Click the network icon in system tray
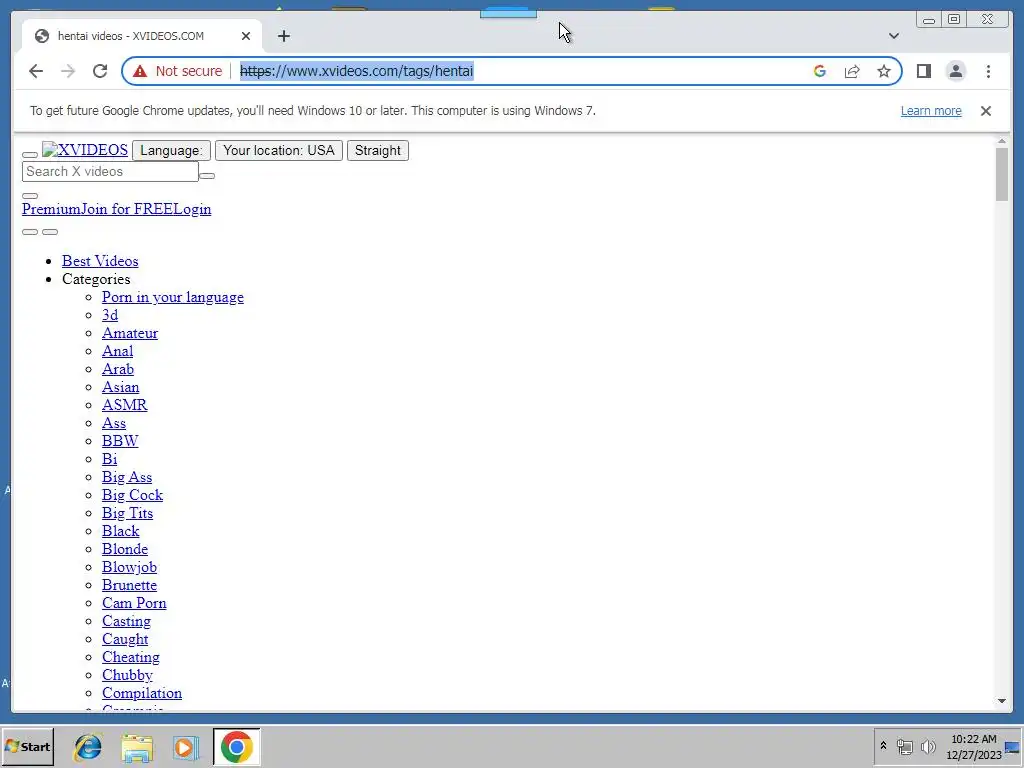1024x768 pixels. [x=904, y=746]
